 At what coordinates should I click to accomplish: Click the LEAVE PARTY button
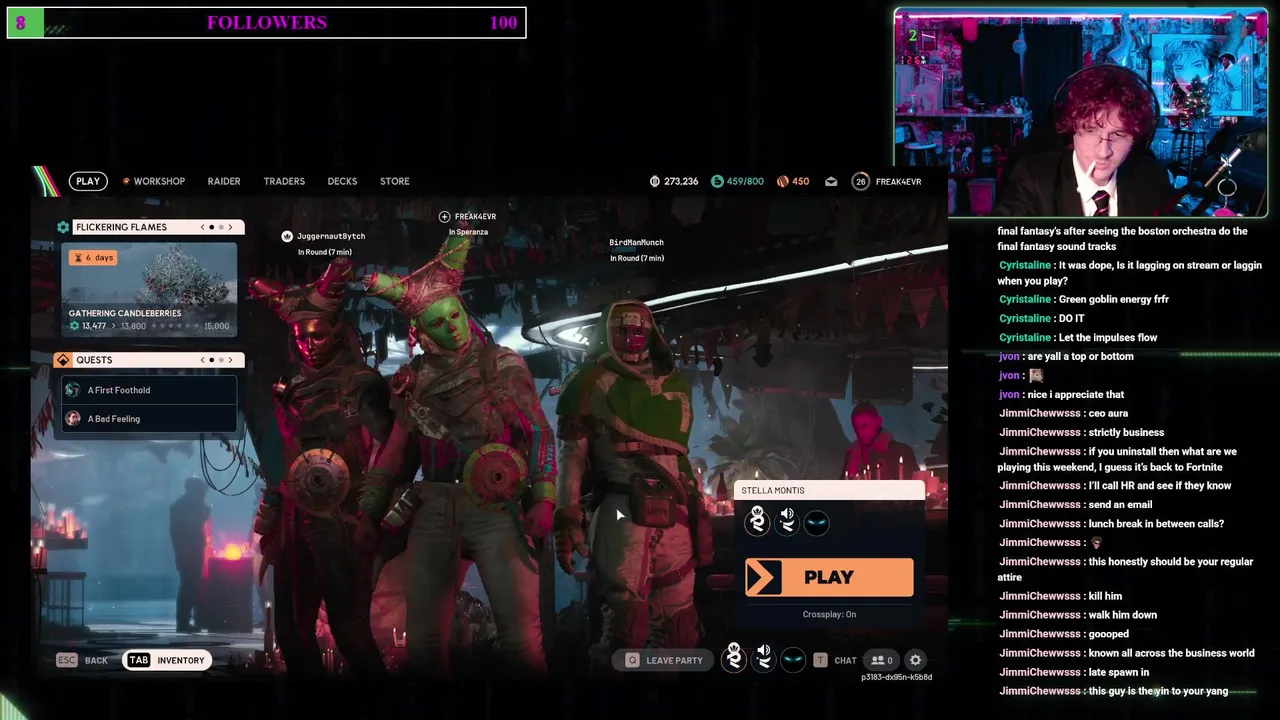coord(665,660)
